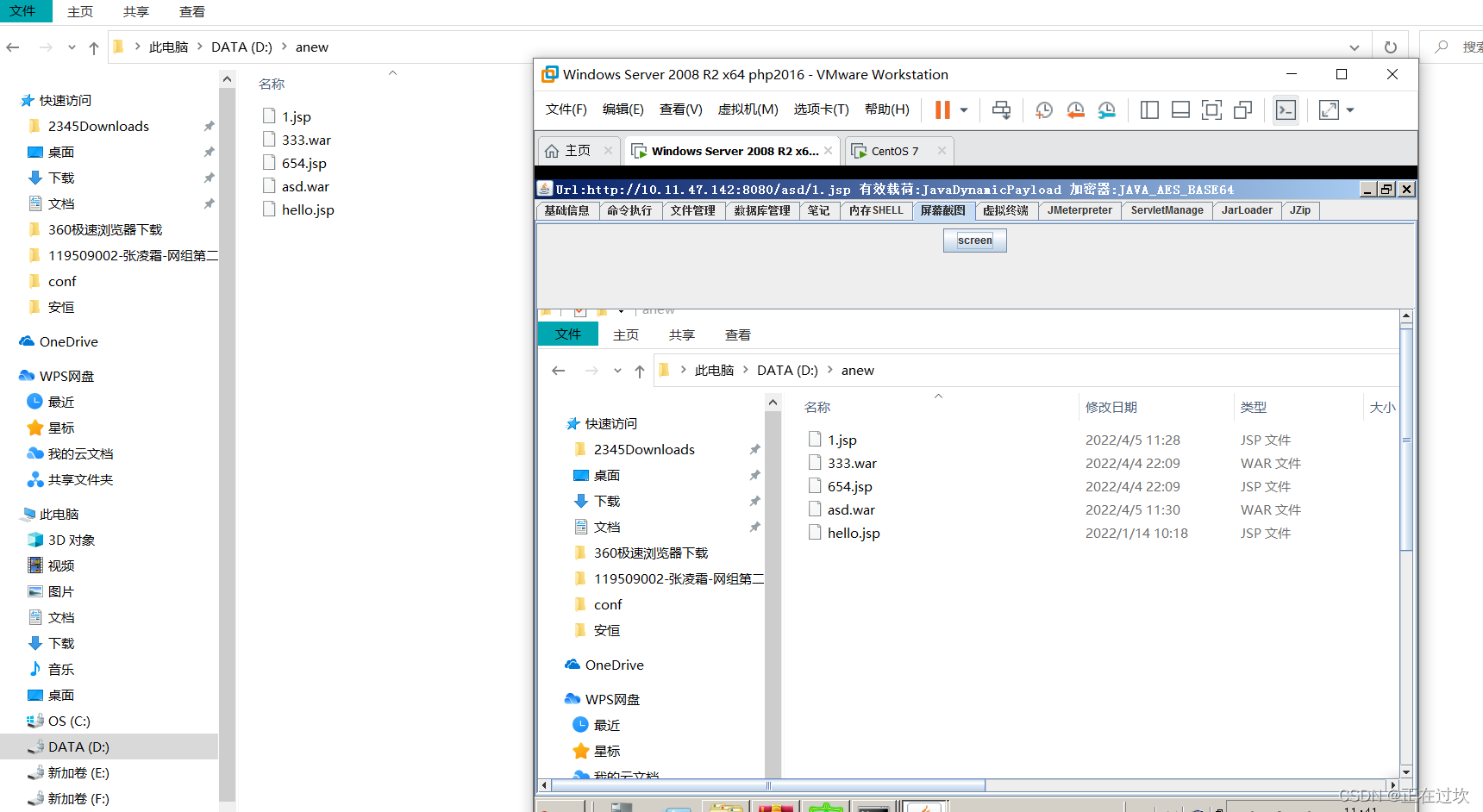Viewport: 1483px width, 812px height.
Task: Expand the address bar history dropdown chevron
Action: pyautogui.click(x=1355, y=47)
